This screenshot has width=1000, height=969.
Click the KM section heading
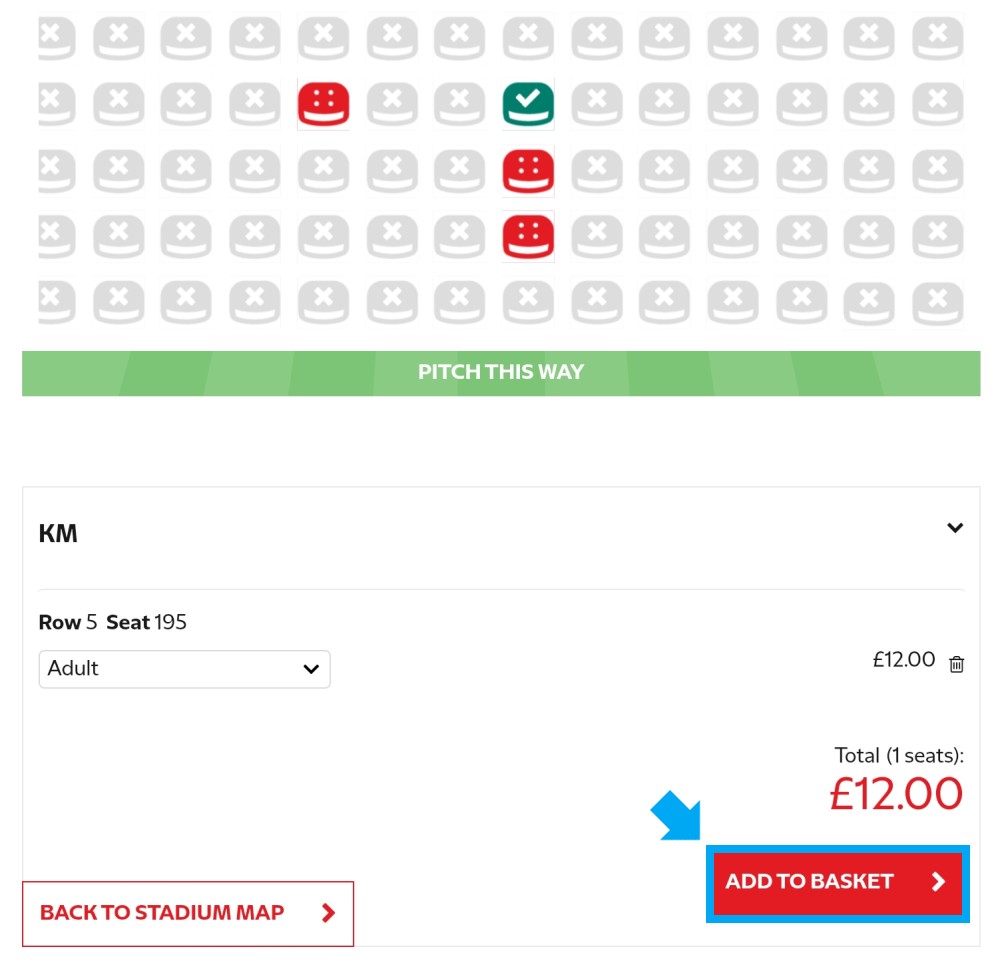tap(58, 533)
